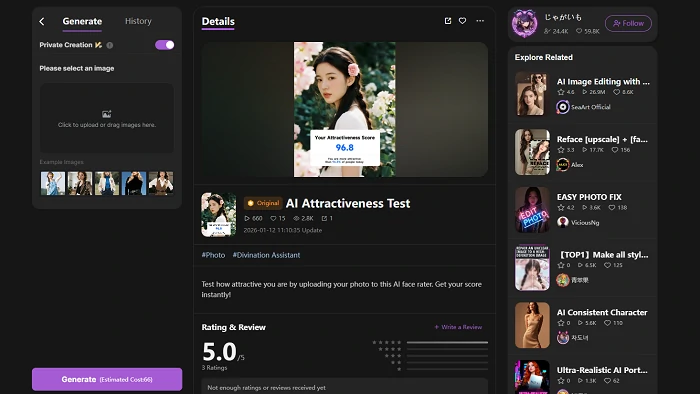Open the AI Consistent Character author avatar
Screen dimensions: 700x394
(562, 338)
